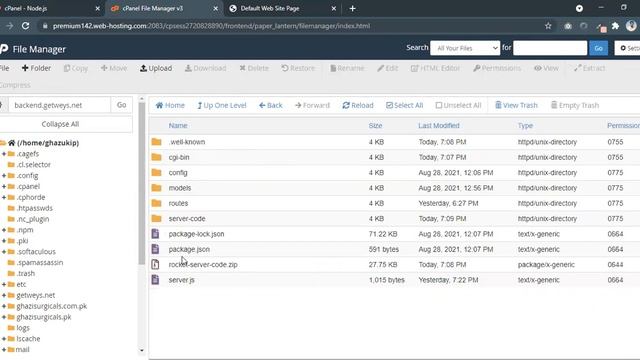Viewport: 640px width, 360px height.
Task: Bookmark page with star icon
Action: click(x=548, y=26)
